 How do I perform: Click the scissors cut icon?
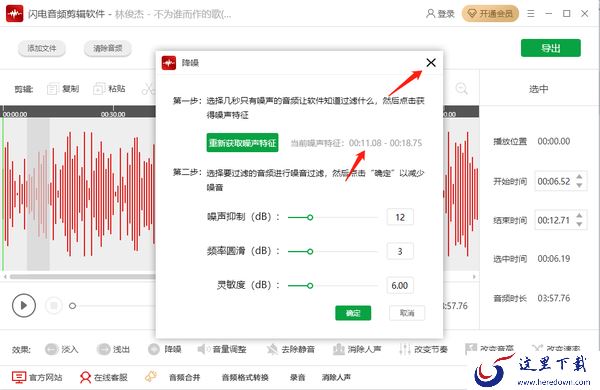(x=148, y=89)
